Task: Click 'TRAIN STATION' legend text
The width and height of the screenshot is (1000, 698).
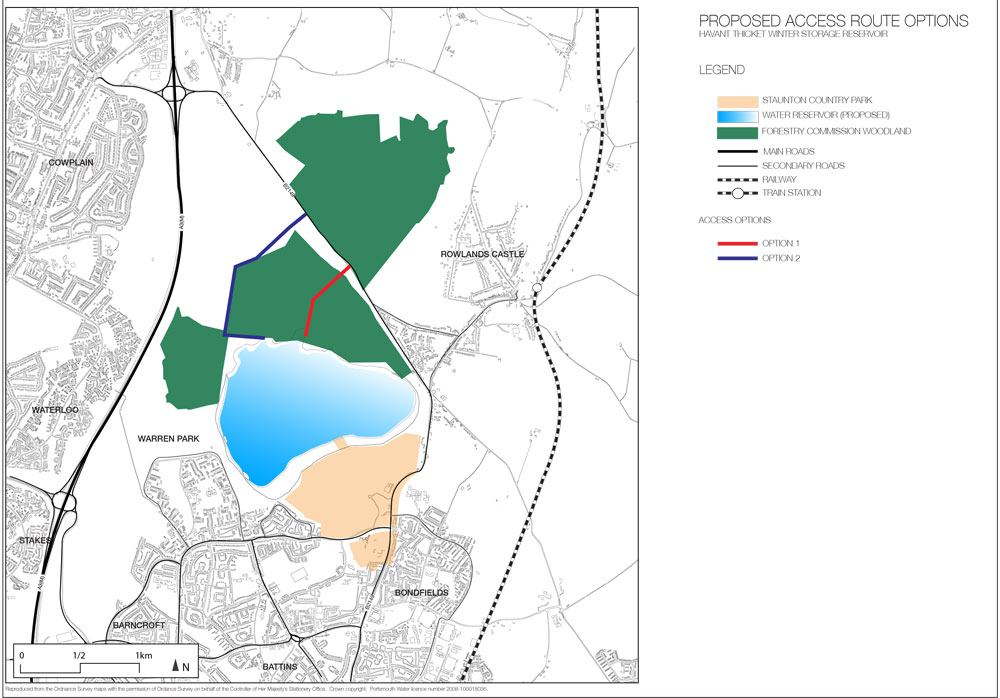Action: pyautogui.click(x=791, y=193)
